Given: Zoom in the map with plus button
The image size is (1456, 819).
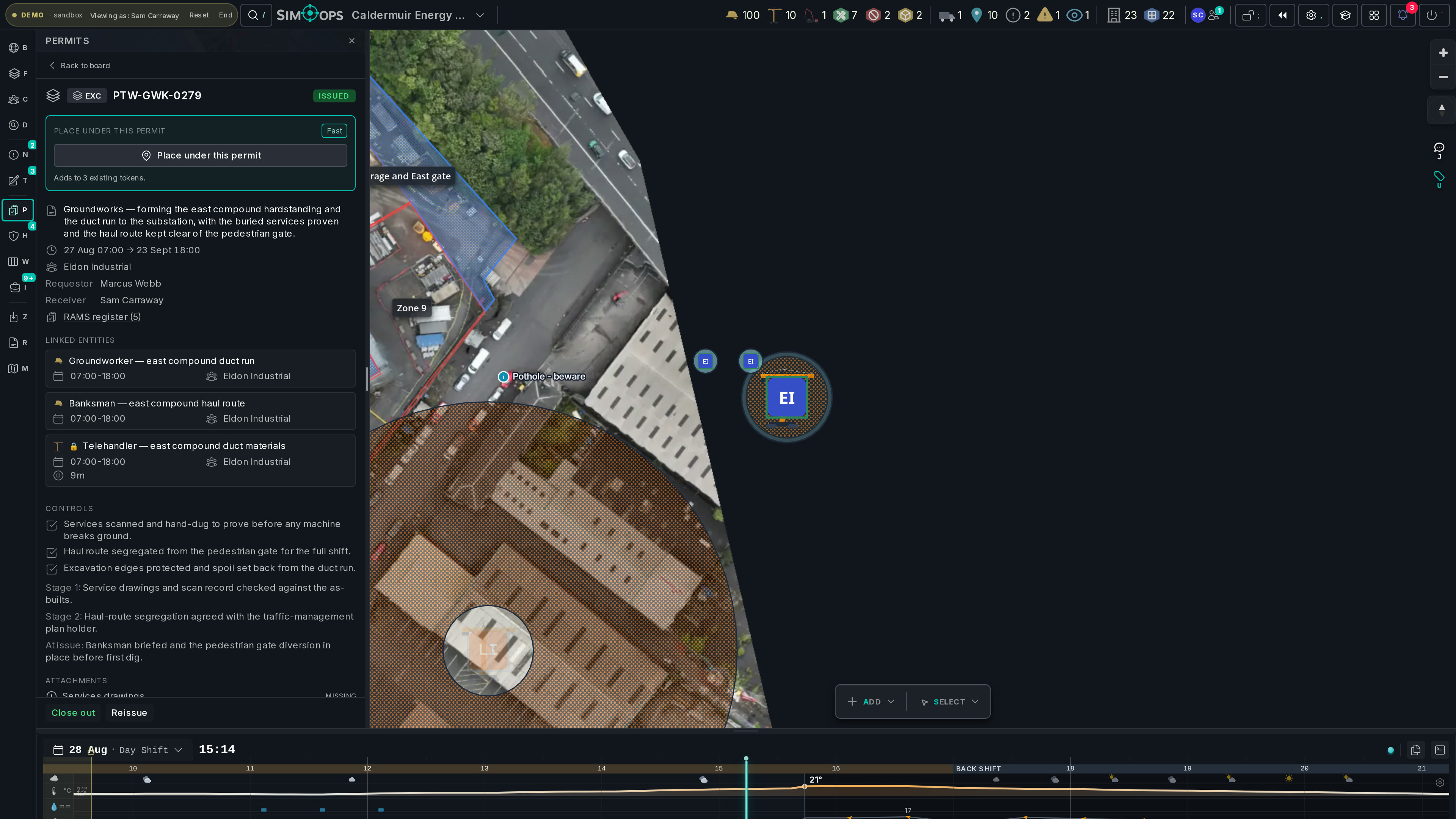Looking at the screenshot, I should click(x=1443, y=53).
